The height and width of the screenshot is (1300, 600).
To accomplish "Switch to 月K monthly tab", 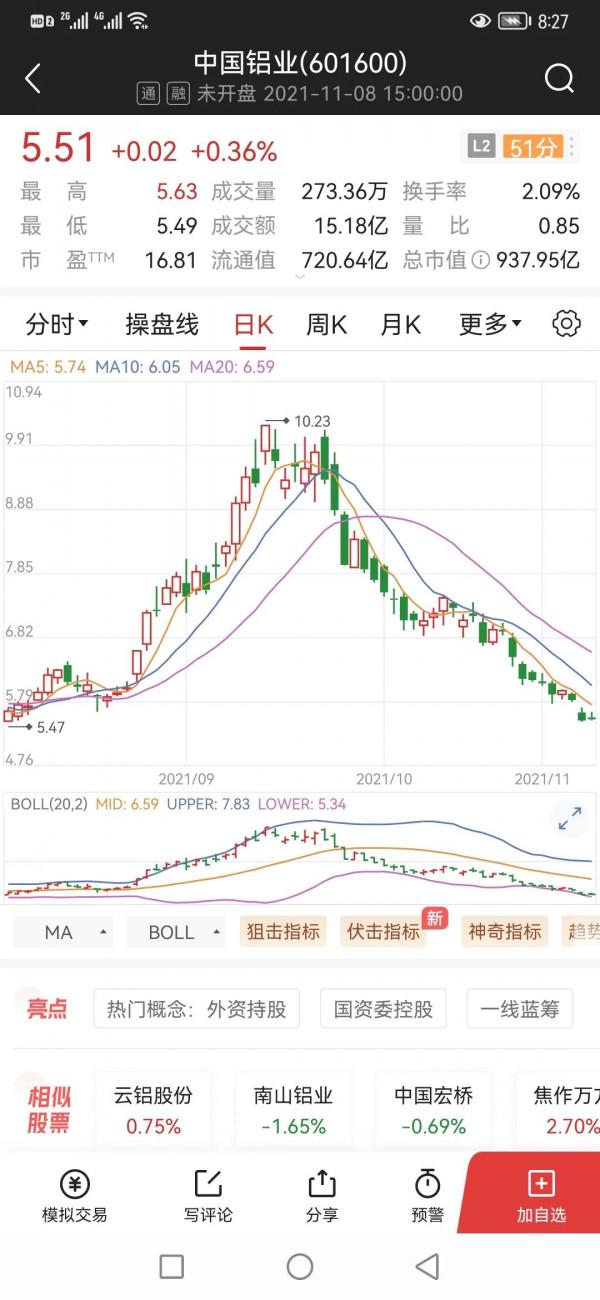I will click(x=400, y=324).
